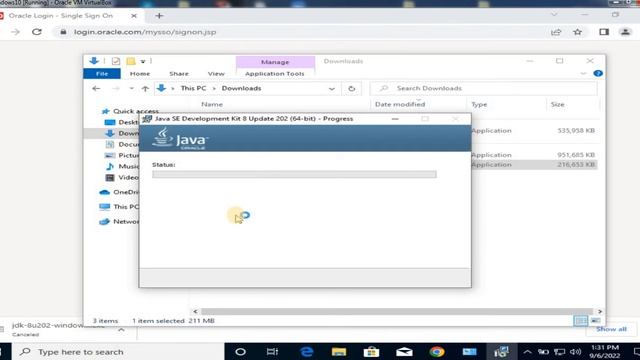Image resolution: width=640 pixels, height=360 pixels.
Task: Select Music in navigation pane
Action: [x=122, y=166]
